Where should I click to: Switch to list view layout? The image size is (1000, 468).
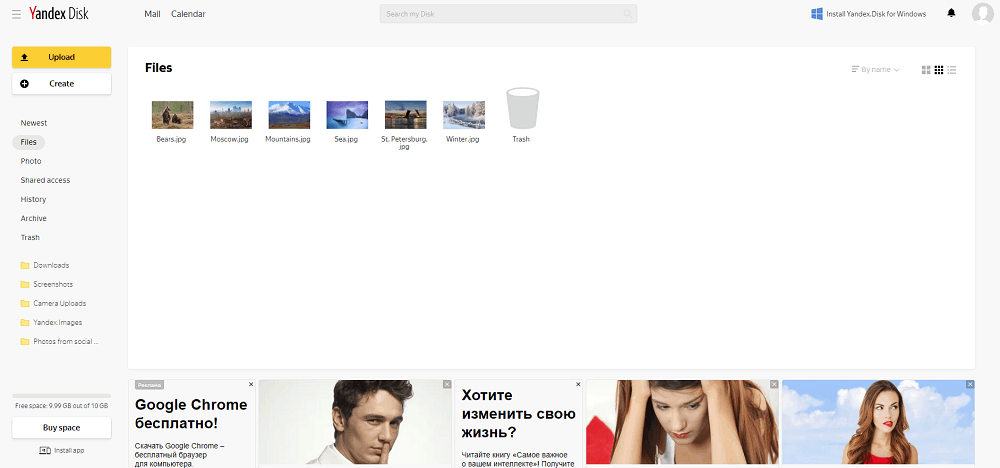(952, 70)
